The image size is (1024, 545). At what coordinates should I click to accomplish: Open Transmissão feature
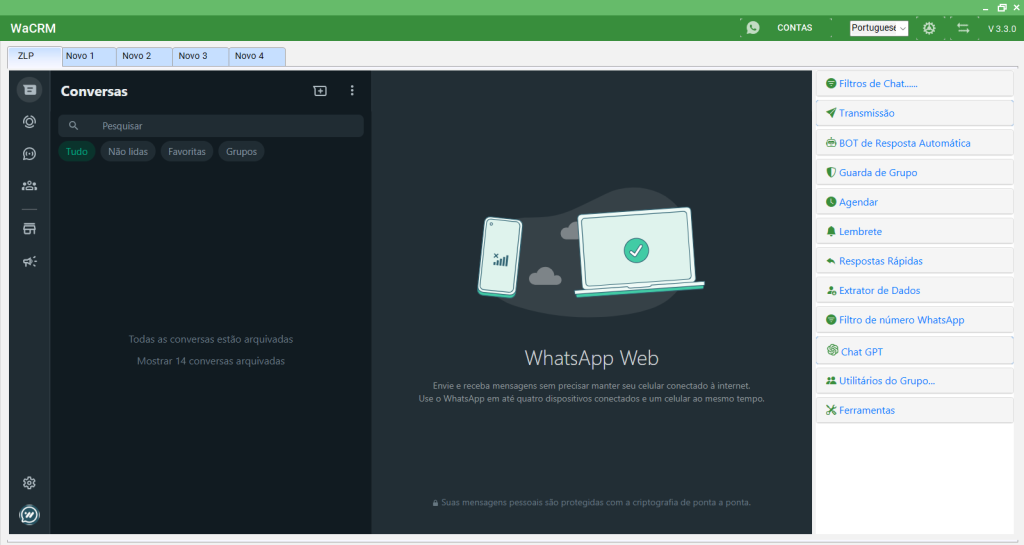(x=914, y=113)
